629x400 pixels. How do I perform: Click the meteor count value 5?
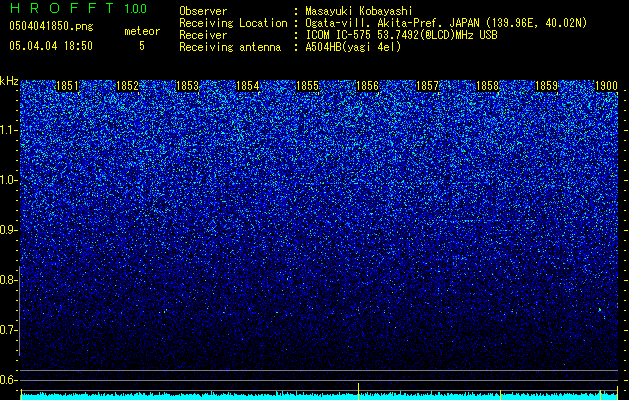(x=142, y=46)
